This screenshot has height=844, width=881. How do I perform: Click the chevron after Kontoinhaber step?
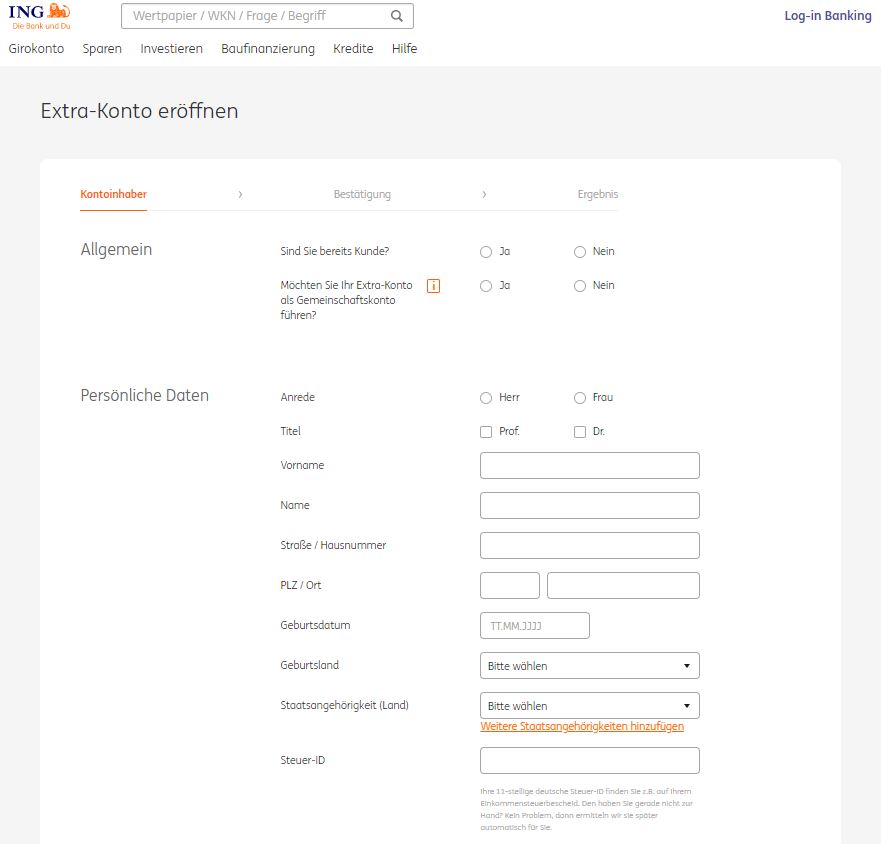coord(240,194)
